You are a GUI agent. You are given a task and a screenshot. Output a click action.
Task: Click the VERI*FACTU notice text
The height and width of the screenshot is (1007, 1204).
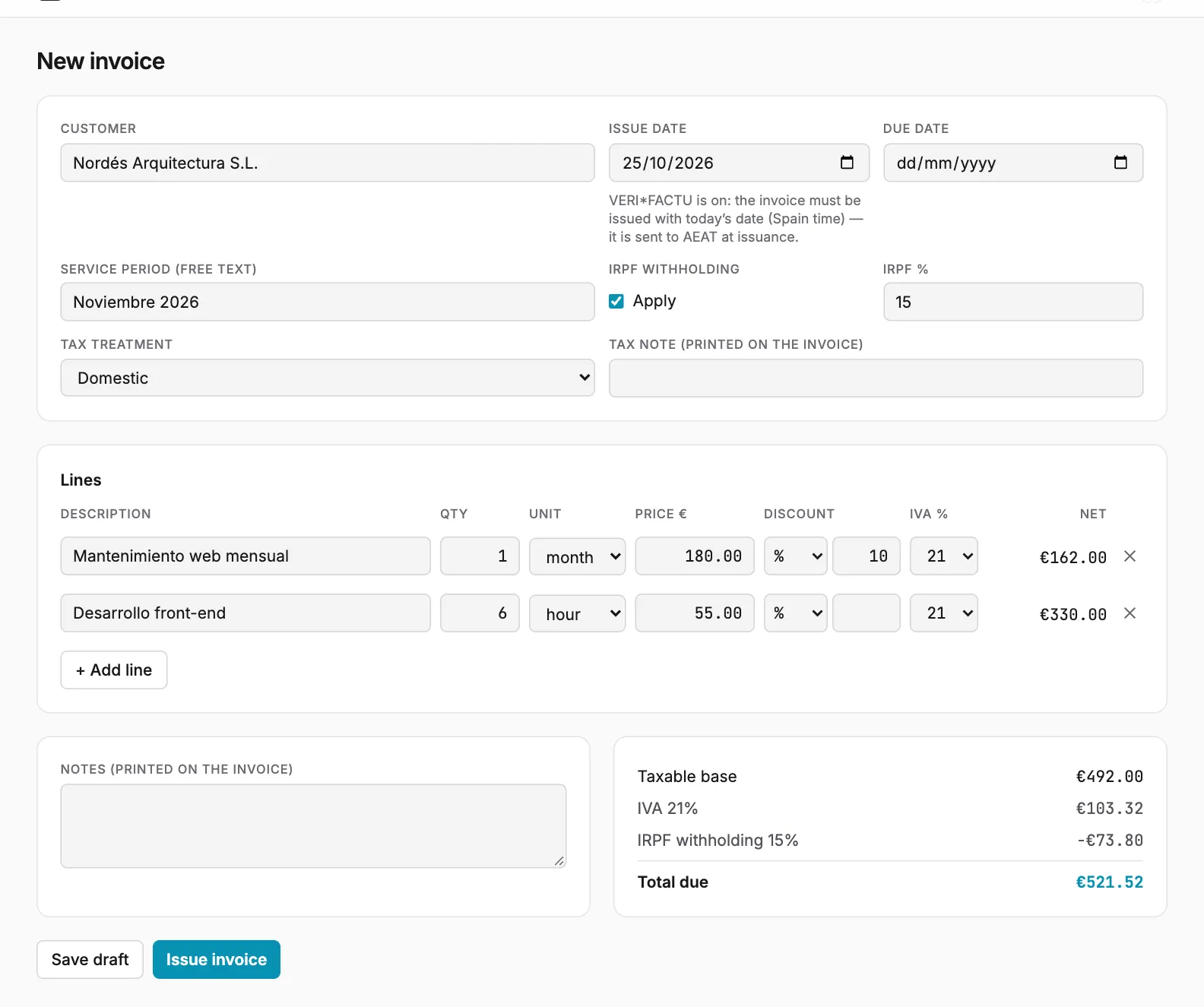click(736, 219)
